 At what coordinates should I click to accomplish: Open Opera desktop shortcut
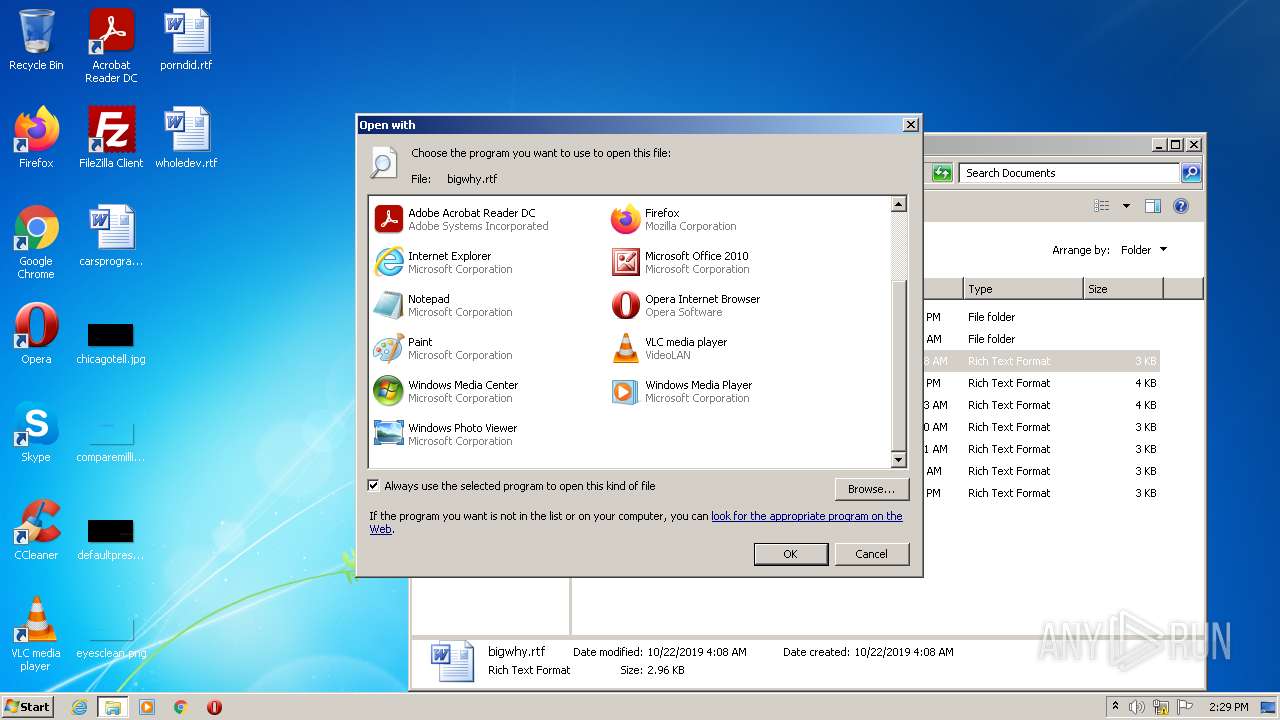coord(36,334)
